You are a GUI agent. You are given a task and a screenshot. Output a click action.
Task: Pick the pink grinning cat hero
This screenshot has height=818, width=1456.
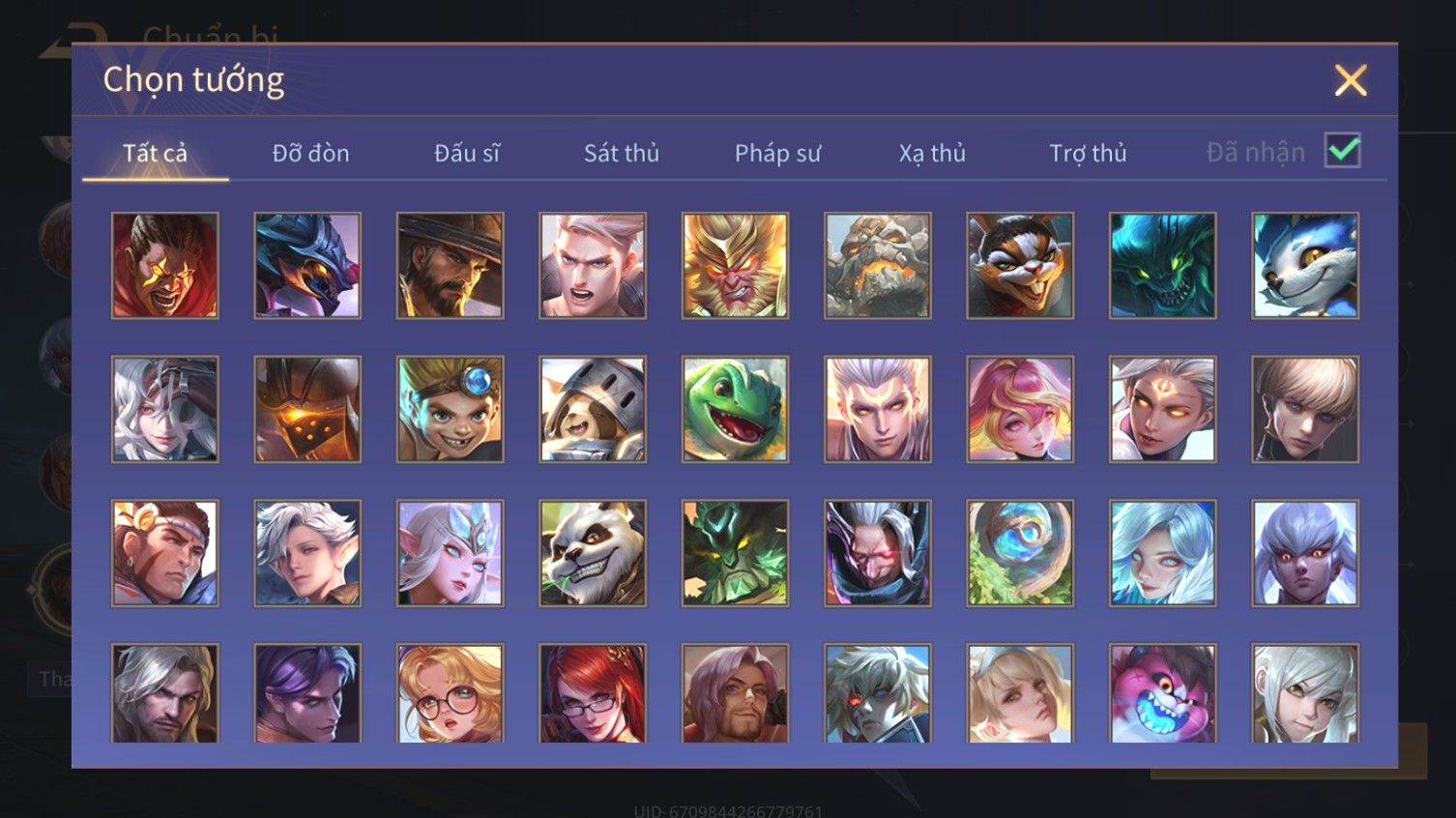pyautogui.click(x=1162, y=693)
